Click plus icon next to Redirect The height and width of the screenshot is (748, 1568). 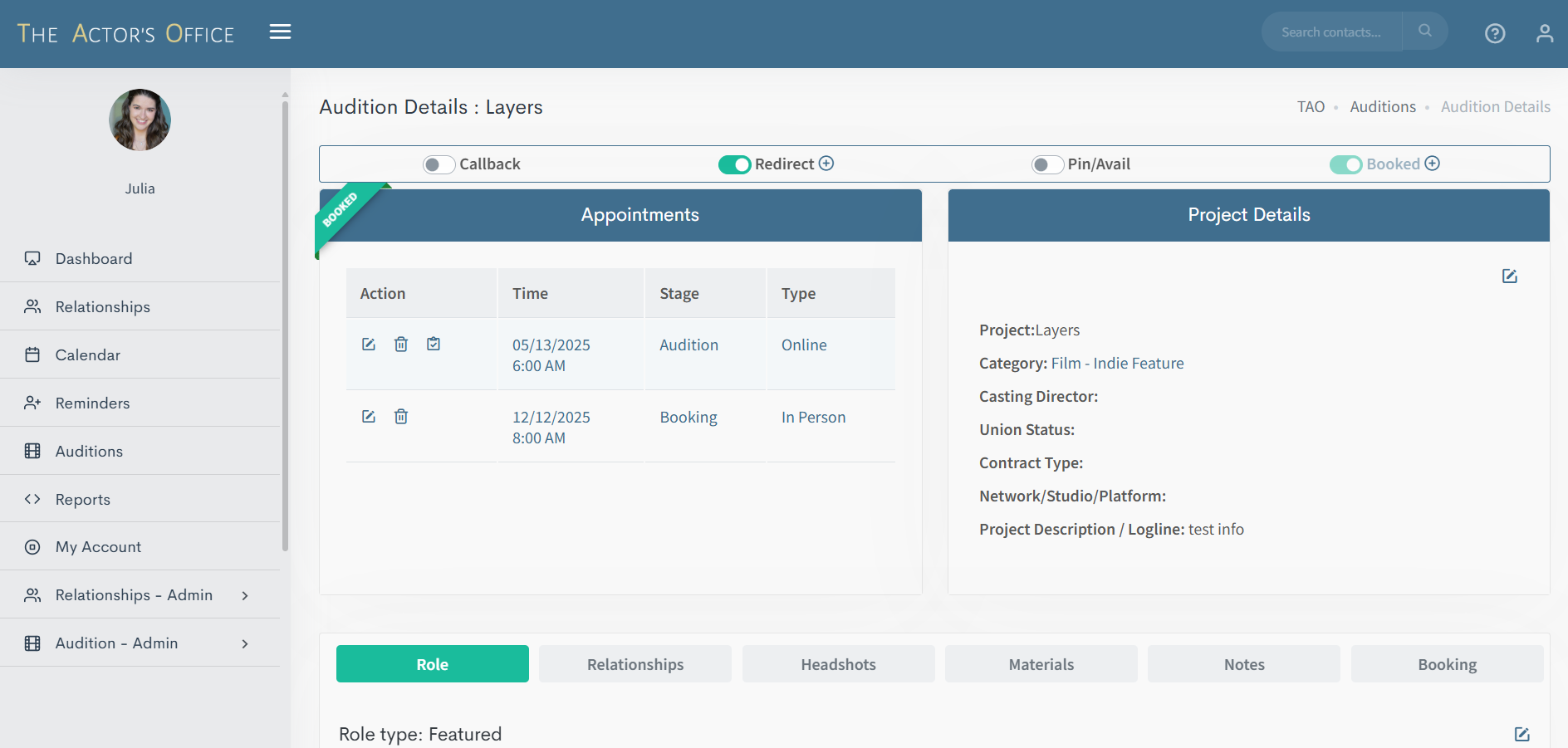[826, 164]
